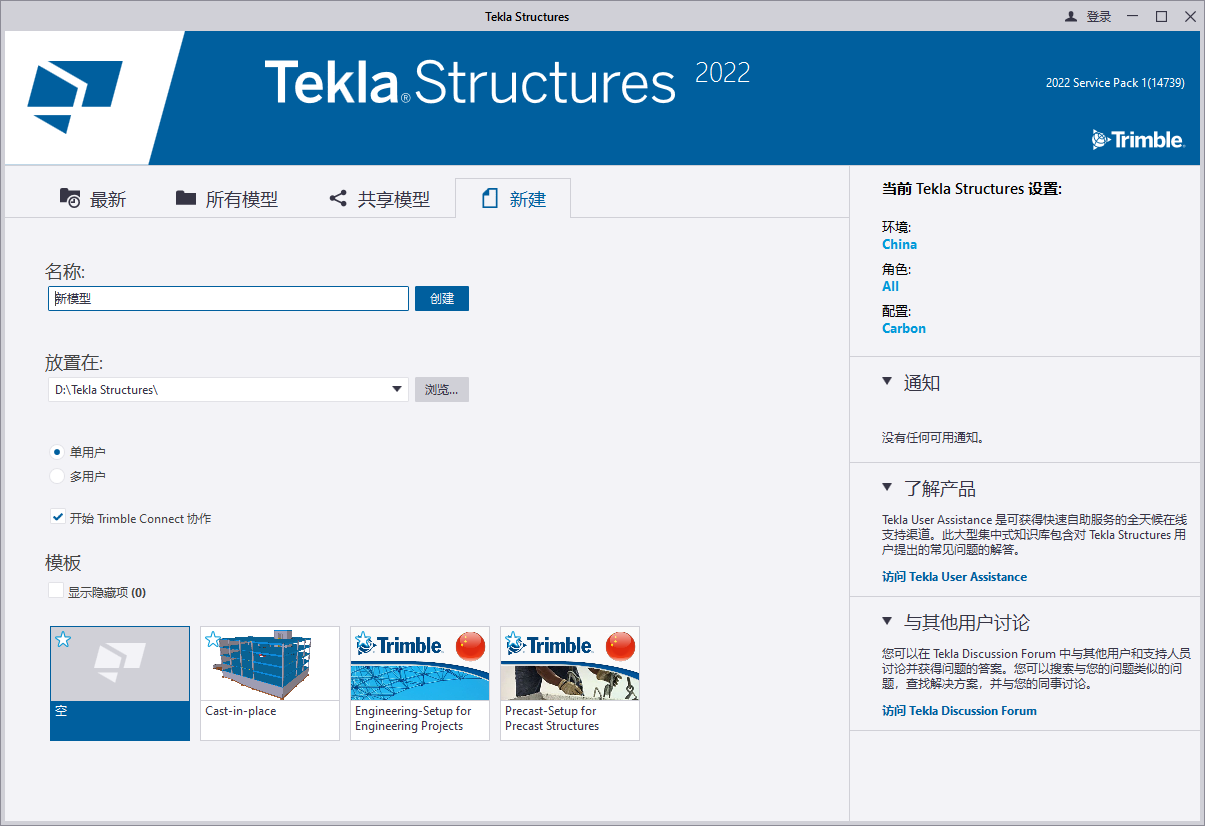
Task: Select the 单用户 radio button
Action: click(x=57, y=451)
